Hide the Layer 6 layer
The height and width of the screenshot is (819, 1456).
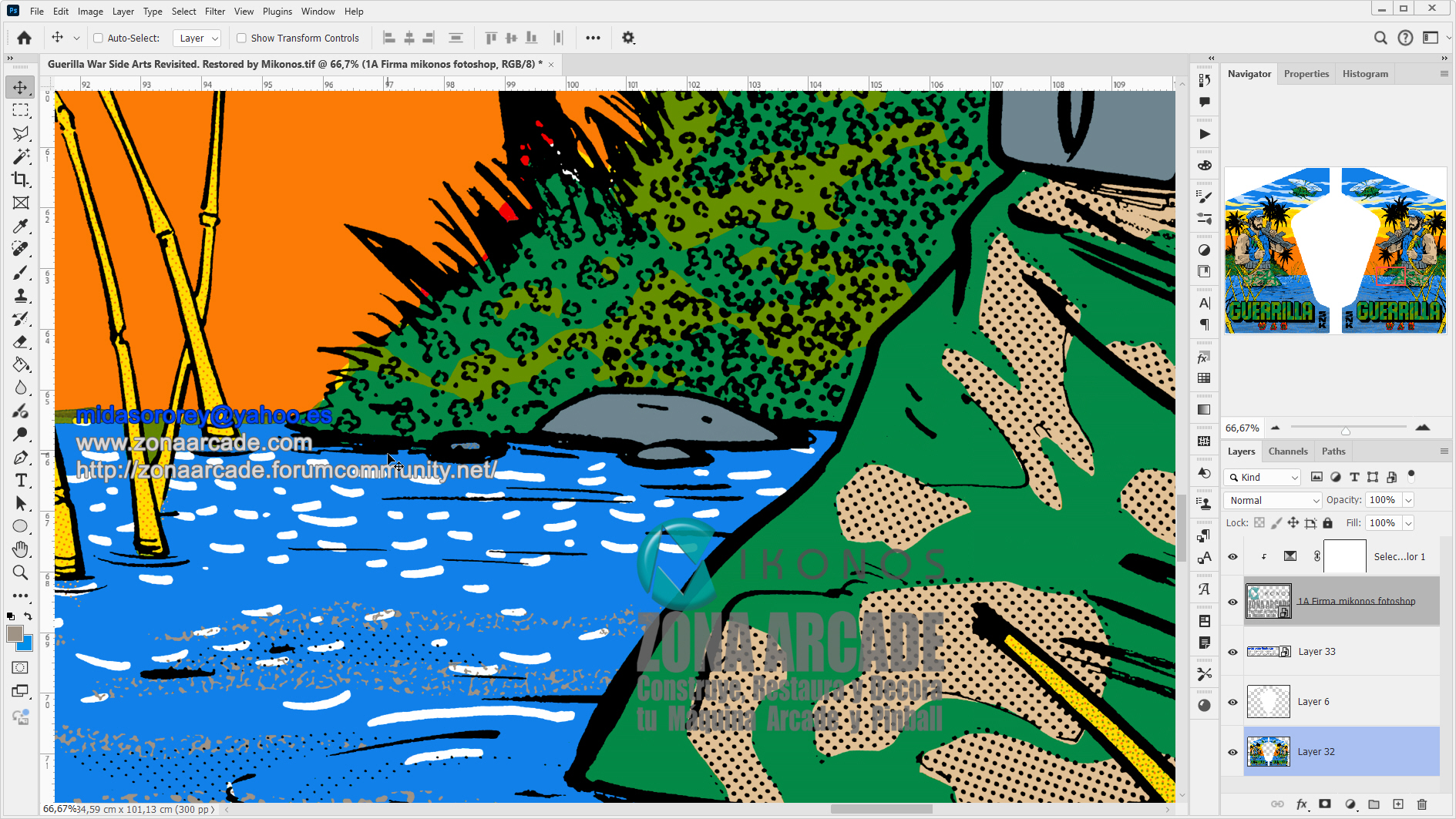point(1232,702)
